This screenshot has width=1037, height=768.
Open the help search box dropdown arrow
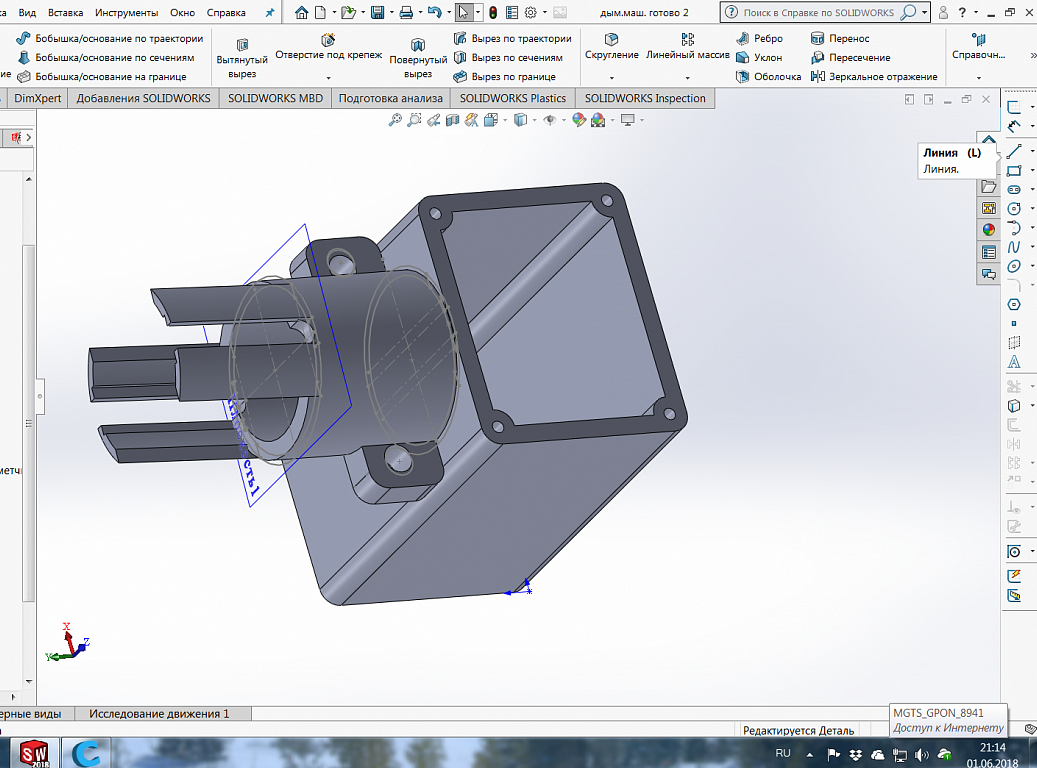coord(924,13)
